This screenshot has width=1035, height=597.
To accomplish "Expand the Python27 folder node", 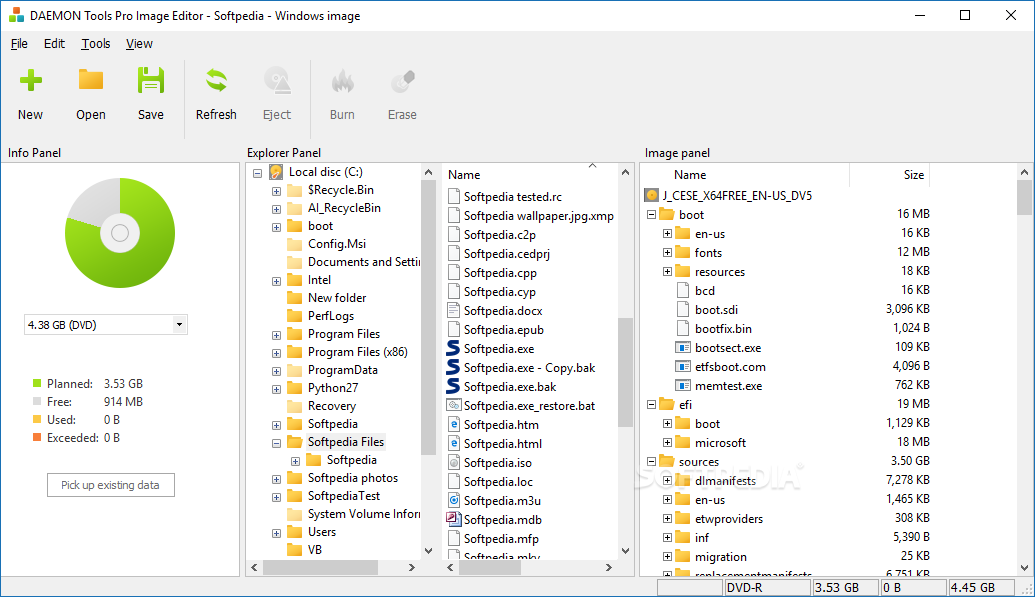I will [277, 389].
